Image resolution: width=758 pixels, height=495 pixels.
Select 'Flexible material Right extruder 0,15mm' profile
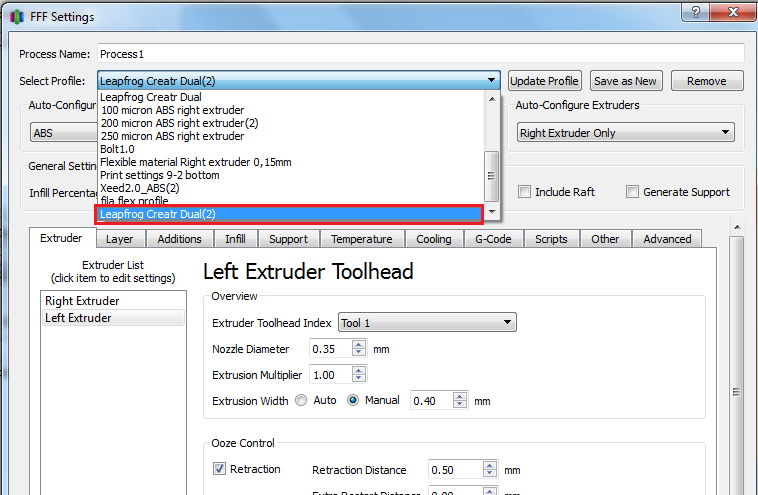tap(291, 162)
